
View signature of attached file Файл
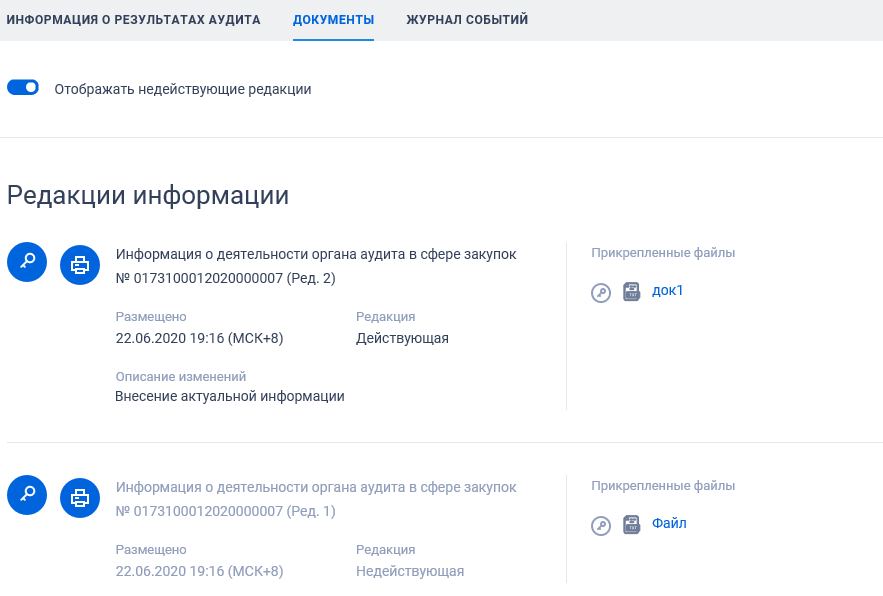[x=601, y=526]
